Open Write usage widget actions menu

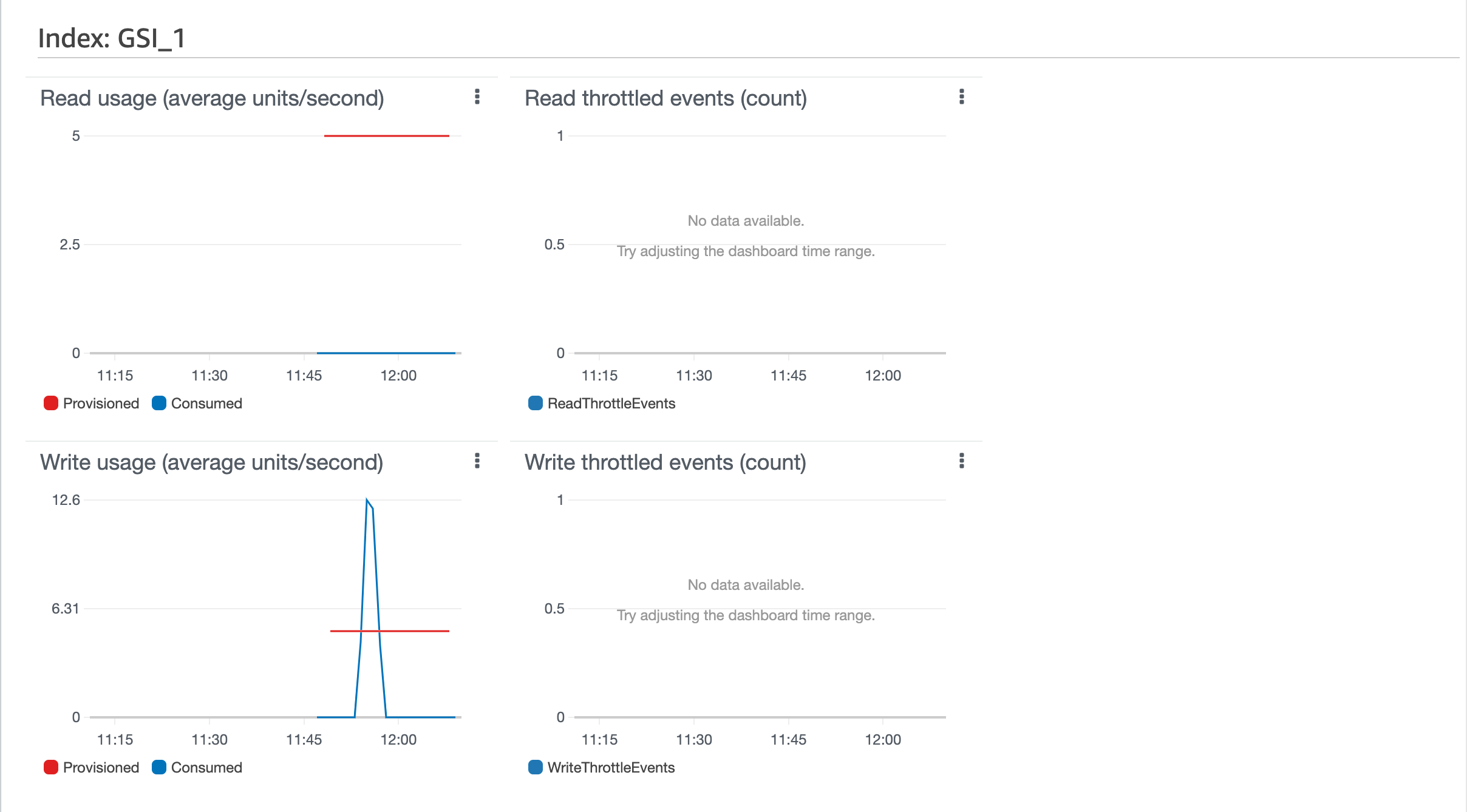pyautogui.click(x=477, y=461)
